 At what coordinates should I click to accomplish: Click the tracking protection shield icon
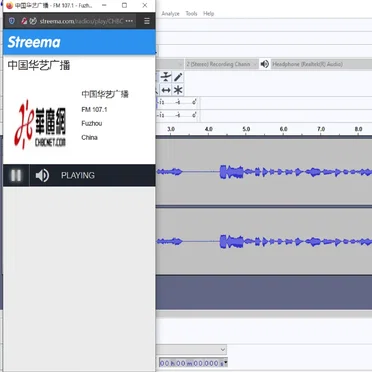(12, 21)
